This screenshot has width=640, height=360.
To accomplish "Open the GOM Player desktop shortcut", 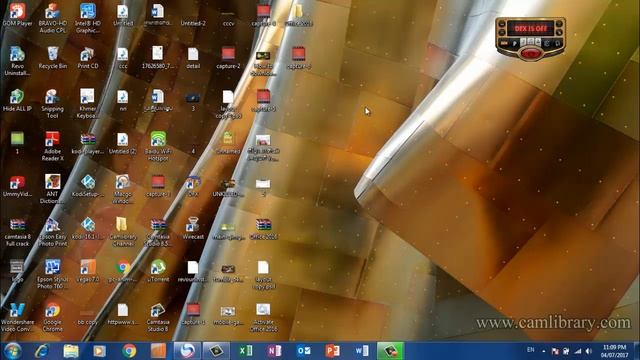I will tap(17, 15).
